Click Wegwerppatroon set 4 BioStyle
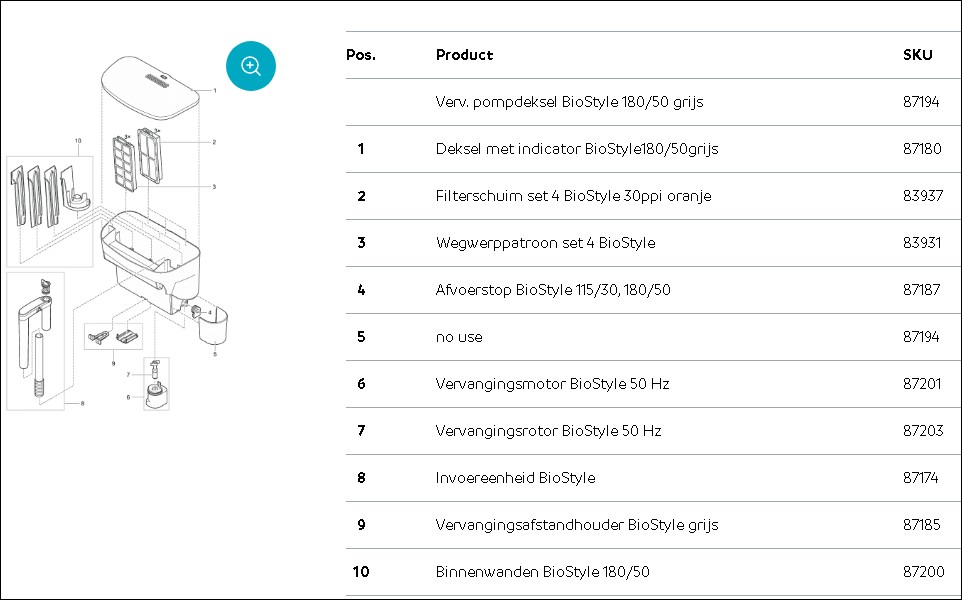Viewport: 962px width, 600px height. (545, 243)
